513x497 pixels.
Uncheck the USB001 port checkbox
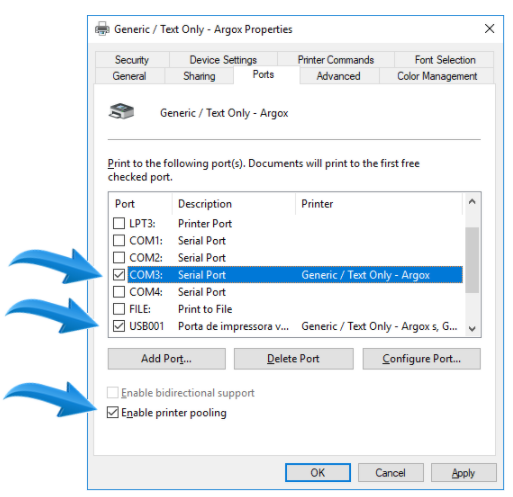coord(119,326)
